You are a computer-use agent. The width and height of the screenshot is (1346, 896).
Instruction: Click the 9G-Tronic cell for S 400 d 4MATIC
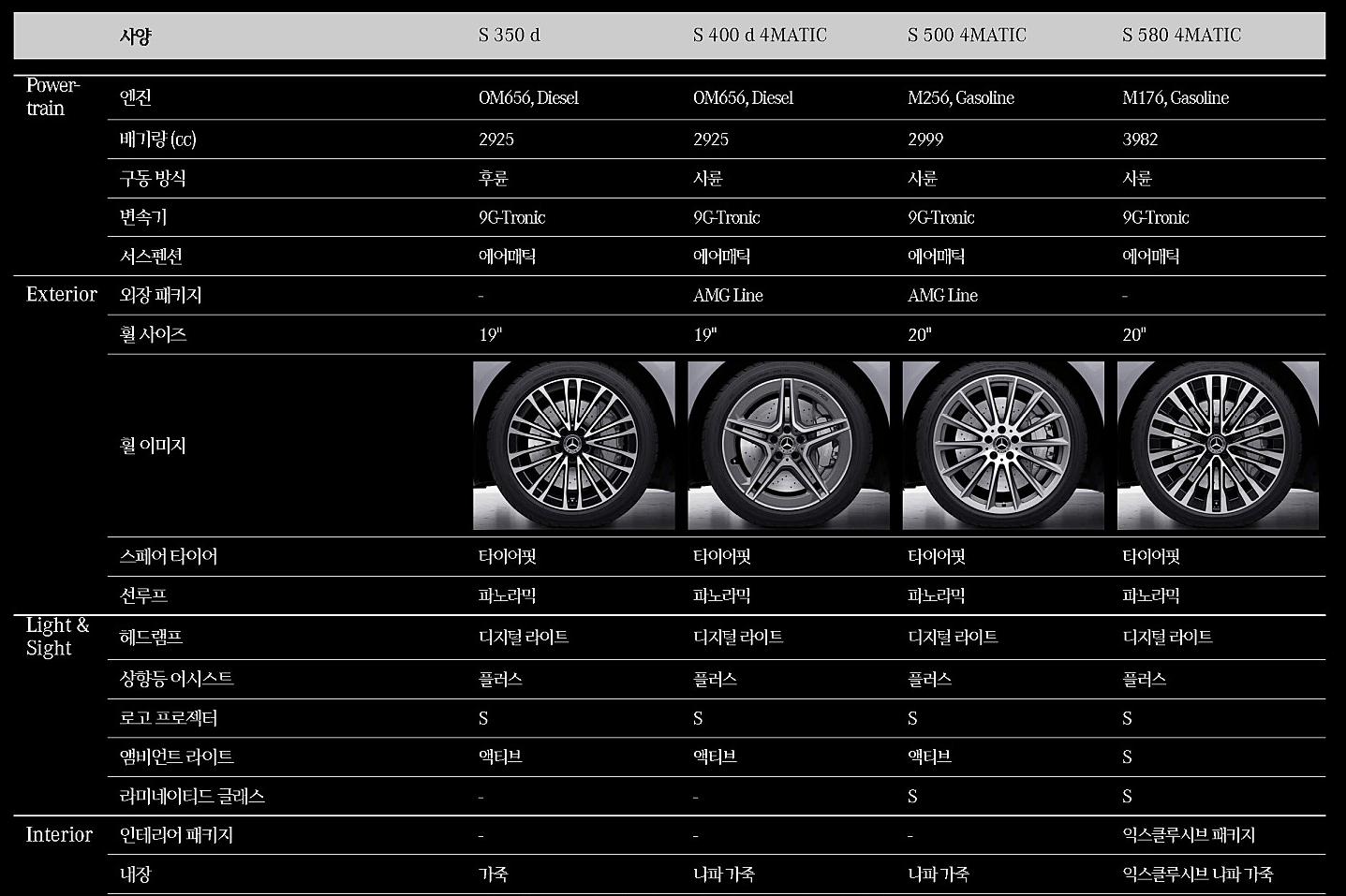click(726, 217)
